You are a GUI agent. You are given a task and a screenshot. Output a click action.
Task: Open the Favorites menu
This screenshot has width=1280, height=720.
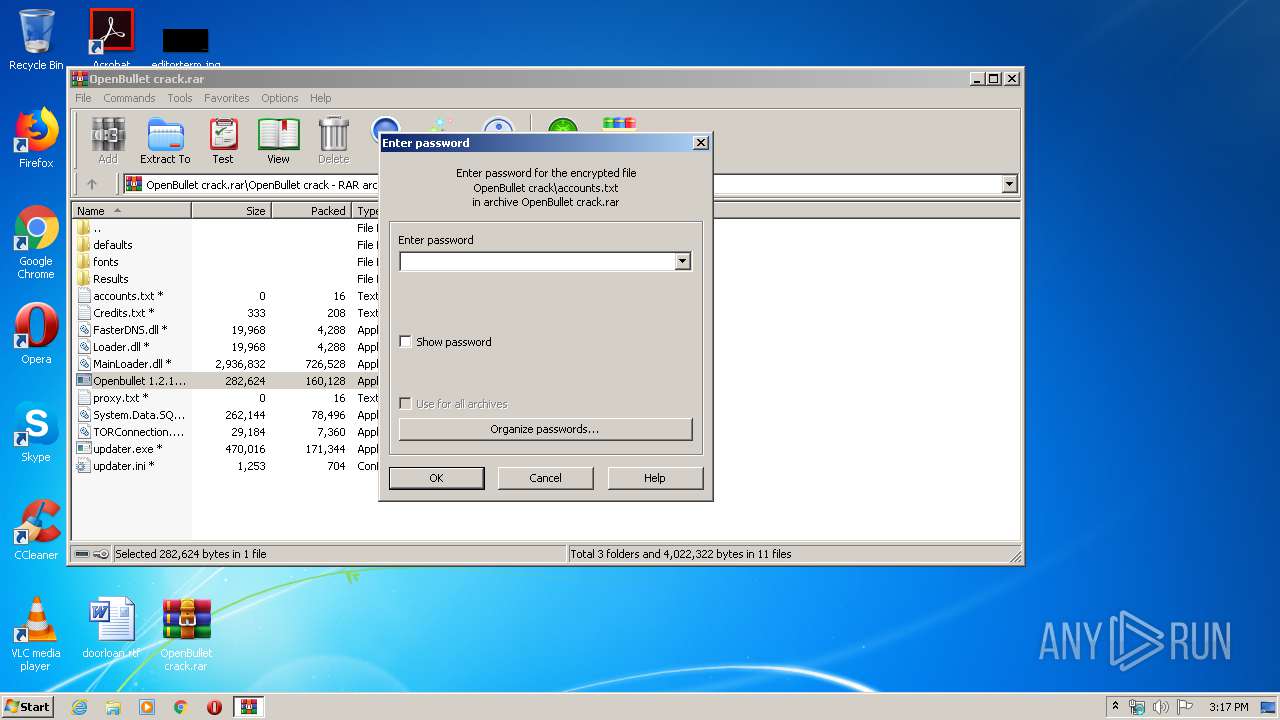(227, 98)
